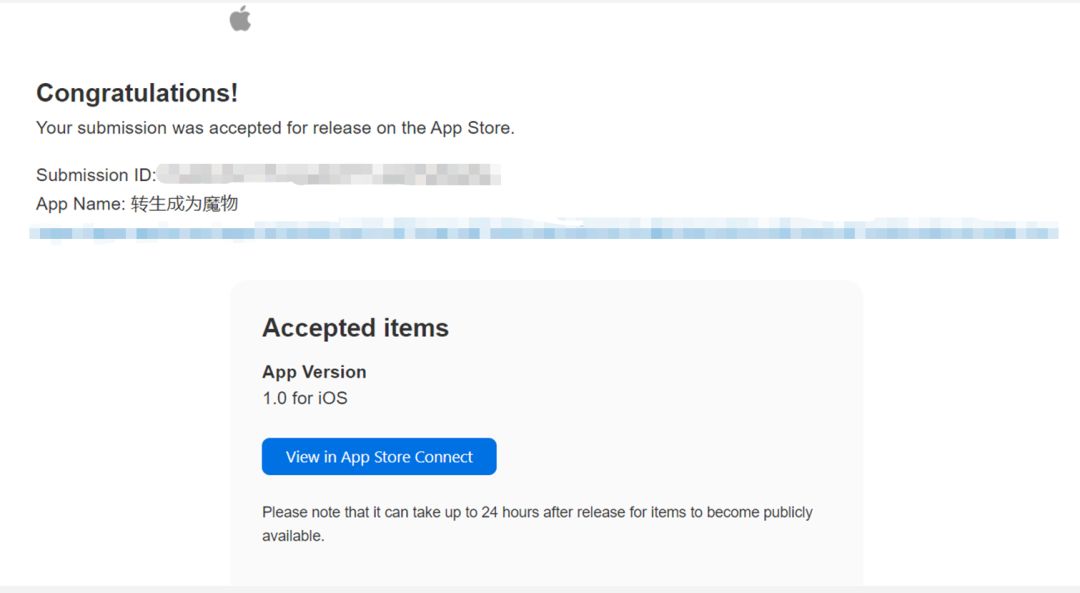Click 'App Store' in the acceptance sentence

(470, 128)
